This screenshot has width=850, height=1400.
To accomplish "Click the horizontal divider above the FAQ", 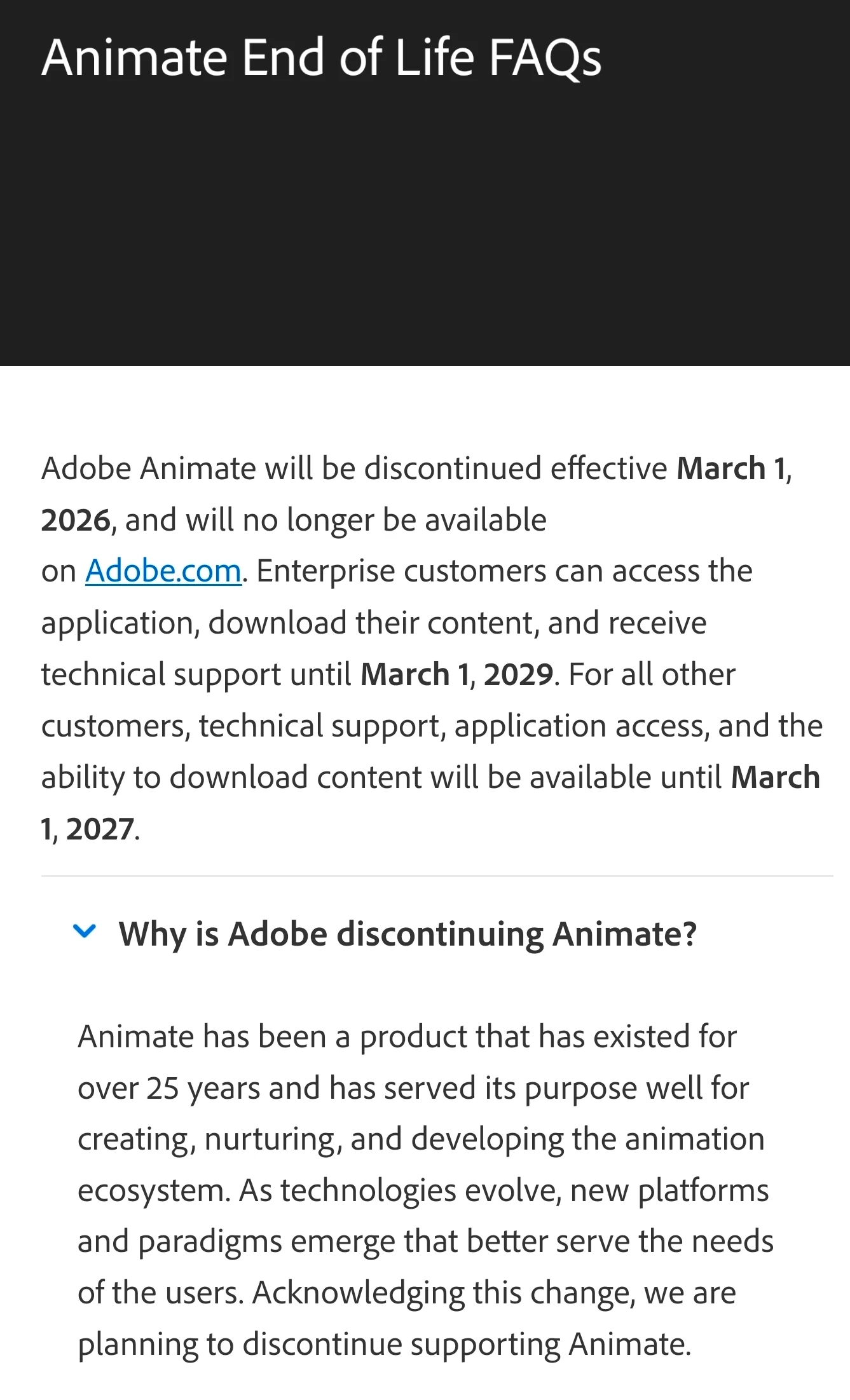I will 437,876.
